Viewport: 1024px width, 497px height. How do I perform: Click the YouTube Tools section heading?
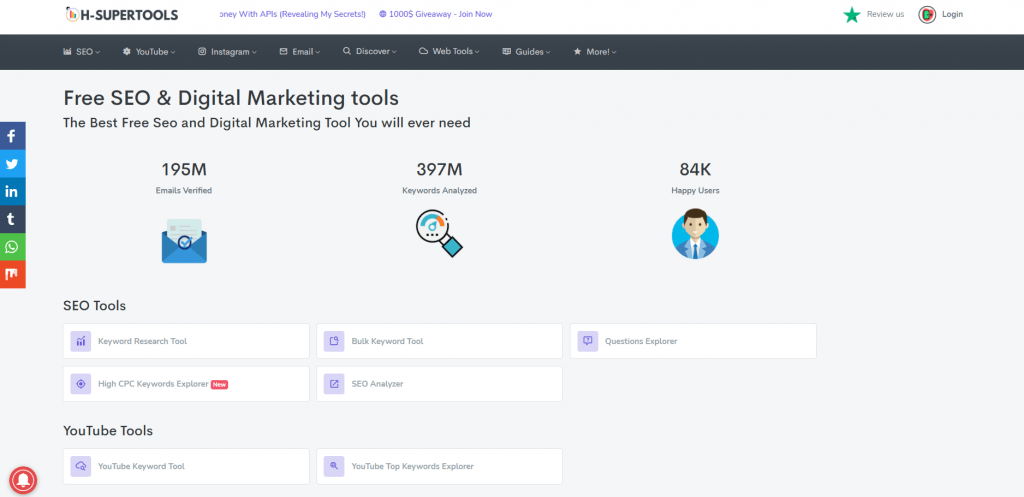click(x=108, y=431)
